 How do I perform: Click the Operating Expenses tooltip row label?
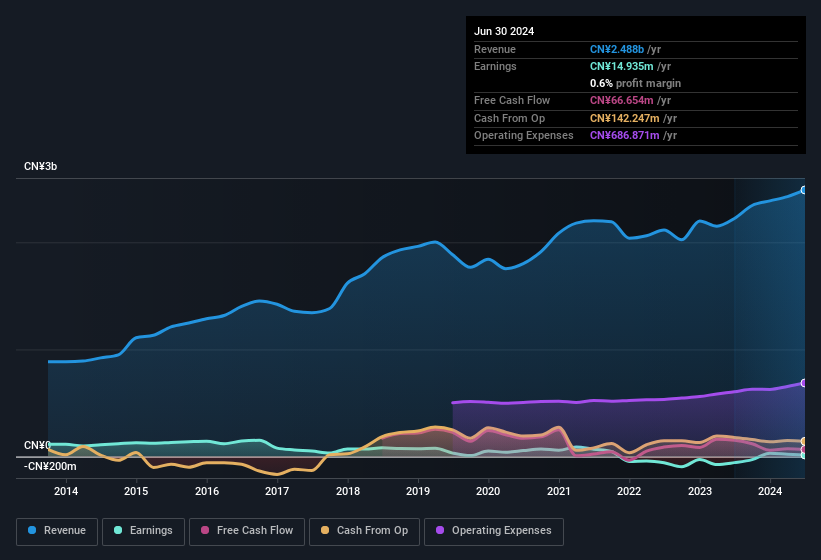(524, 136)
